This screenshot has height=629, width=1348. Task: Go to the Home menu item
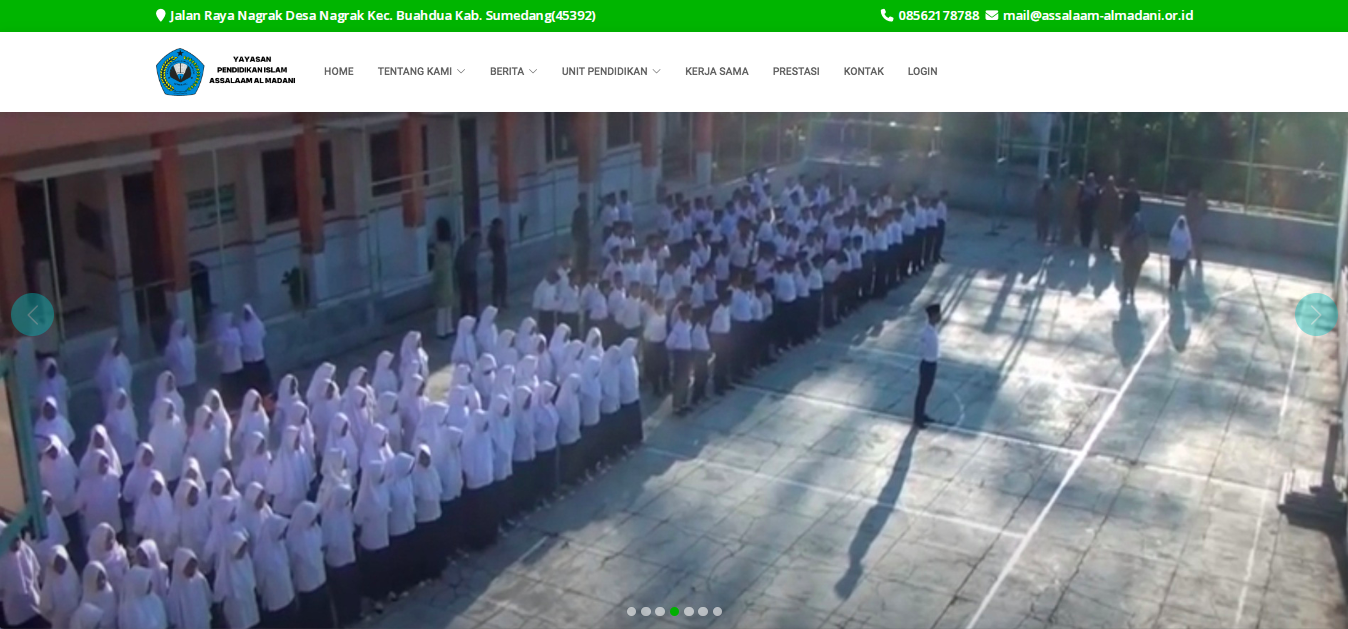pyautogui.click(x=338, y=72)
